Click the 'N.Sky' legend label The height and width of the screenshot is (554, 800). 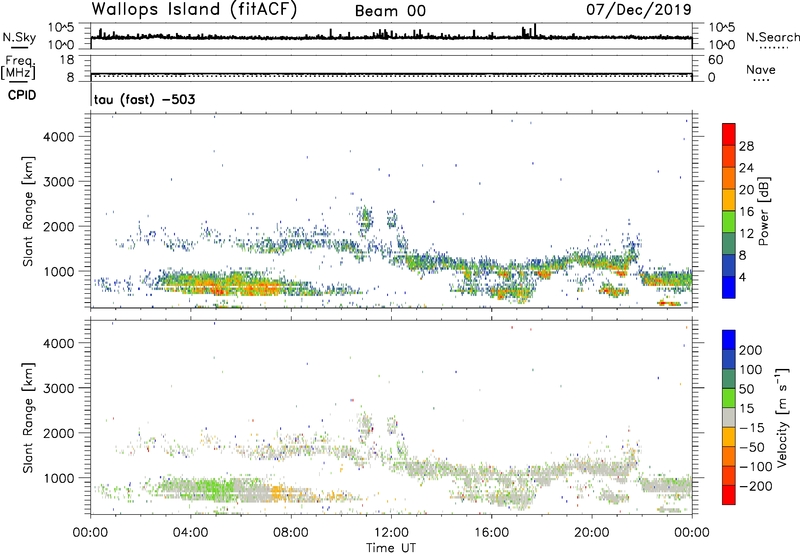pyautogui.click(x=19, y=37)
